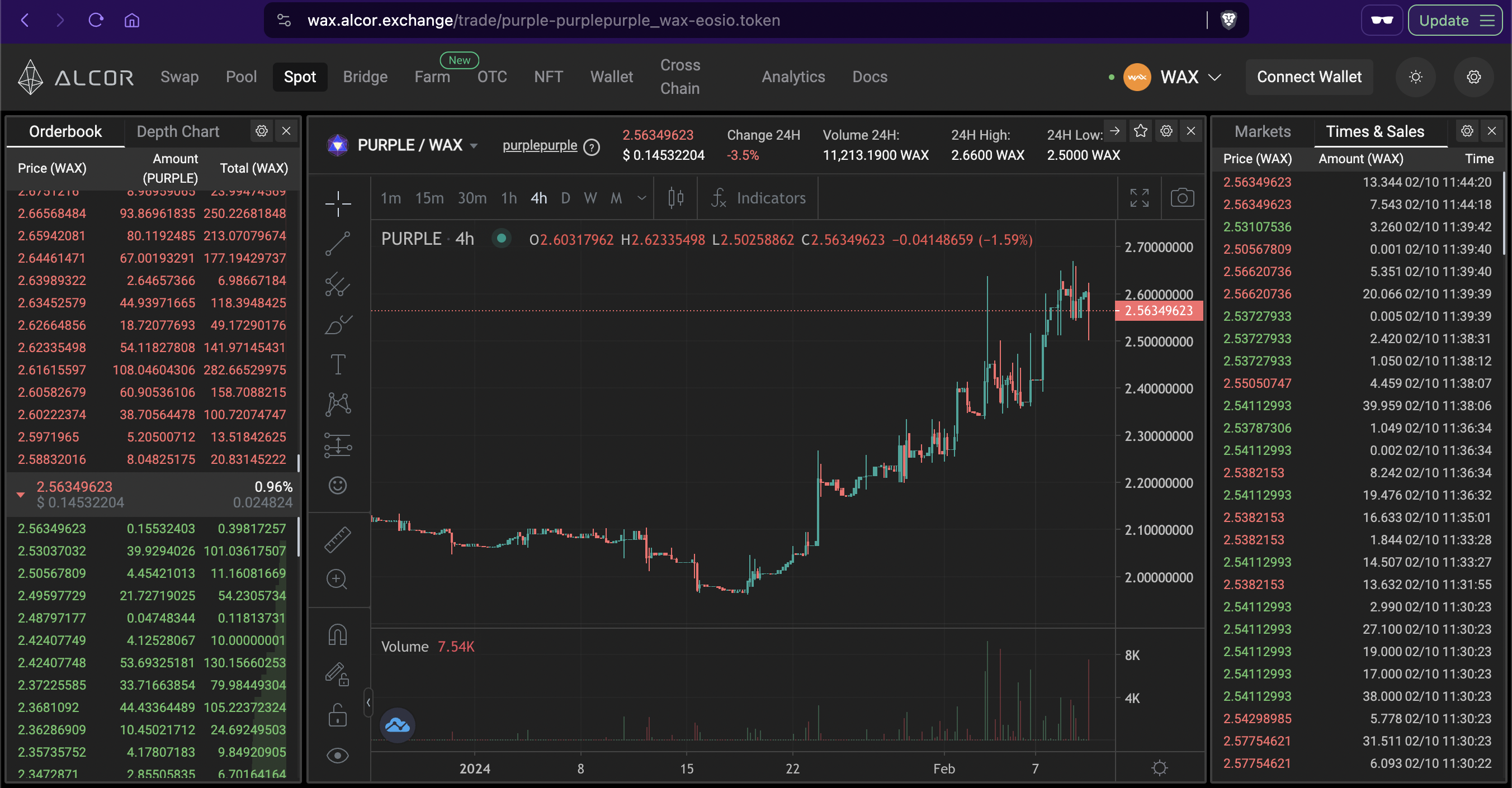The image size is (1512, 788).
Task: Click the cloud logo on volume pane
Action: tap(398, 725)
